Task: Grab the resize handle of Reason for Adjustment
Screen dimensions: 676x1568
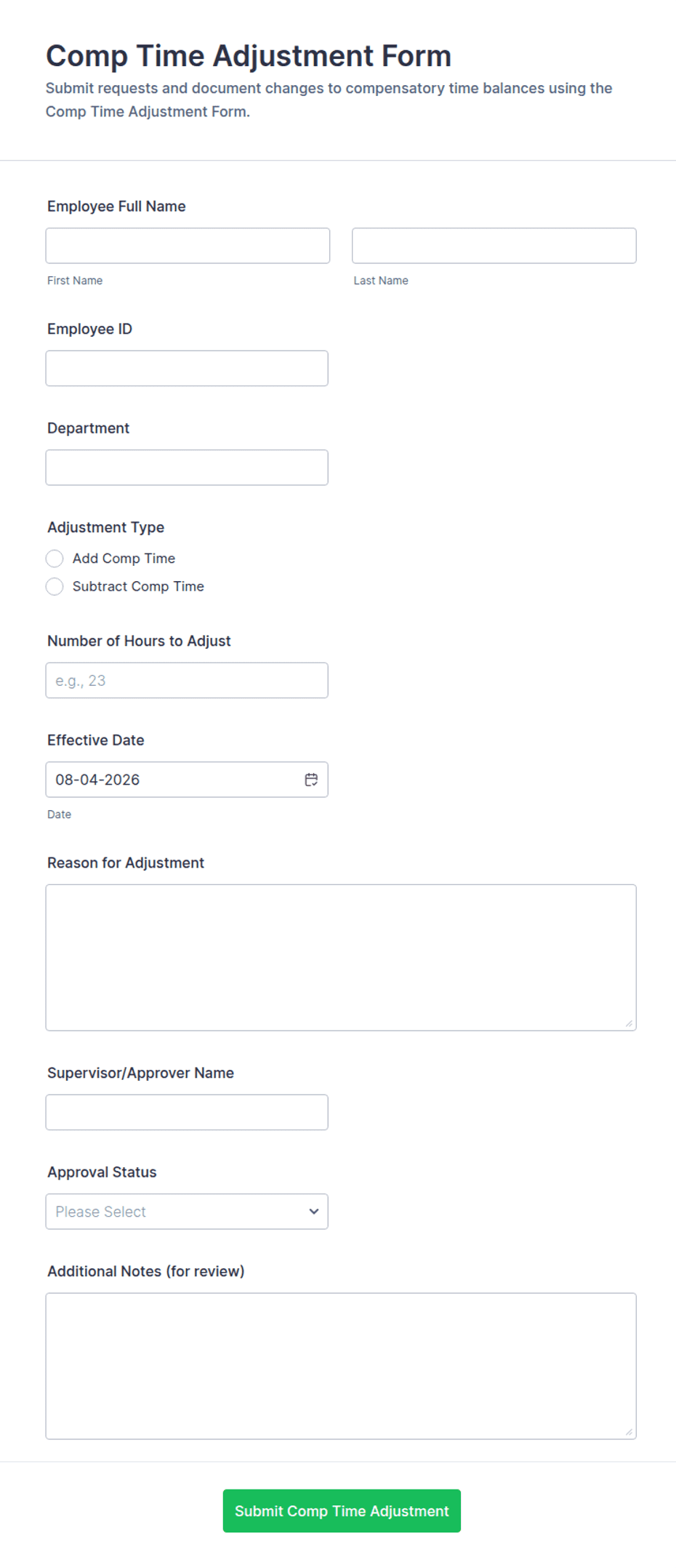Action: 629,1023
